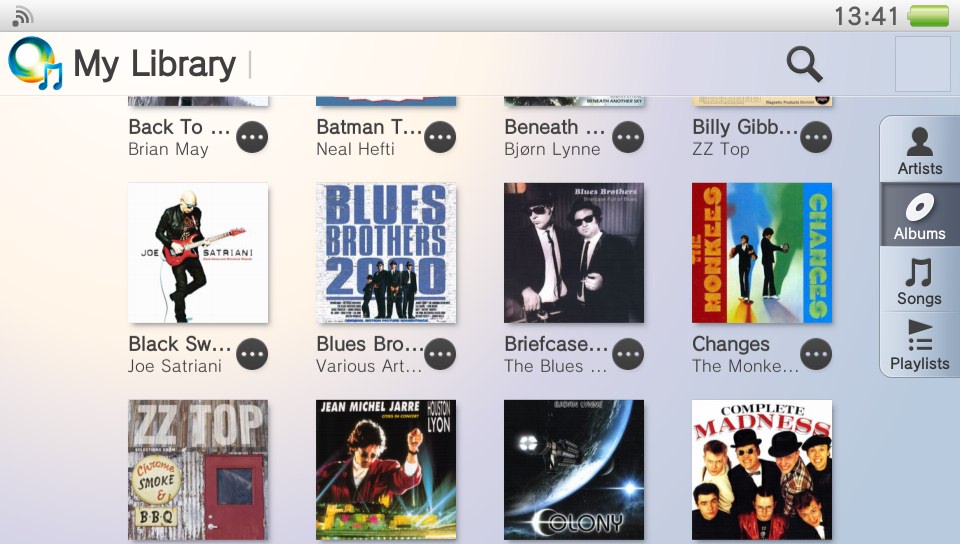Open ZZ Top Chrome Smoke BBQ cover
Image resolution: width=960 pixels, height=544 pixels.
tap(198, 470)
